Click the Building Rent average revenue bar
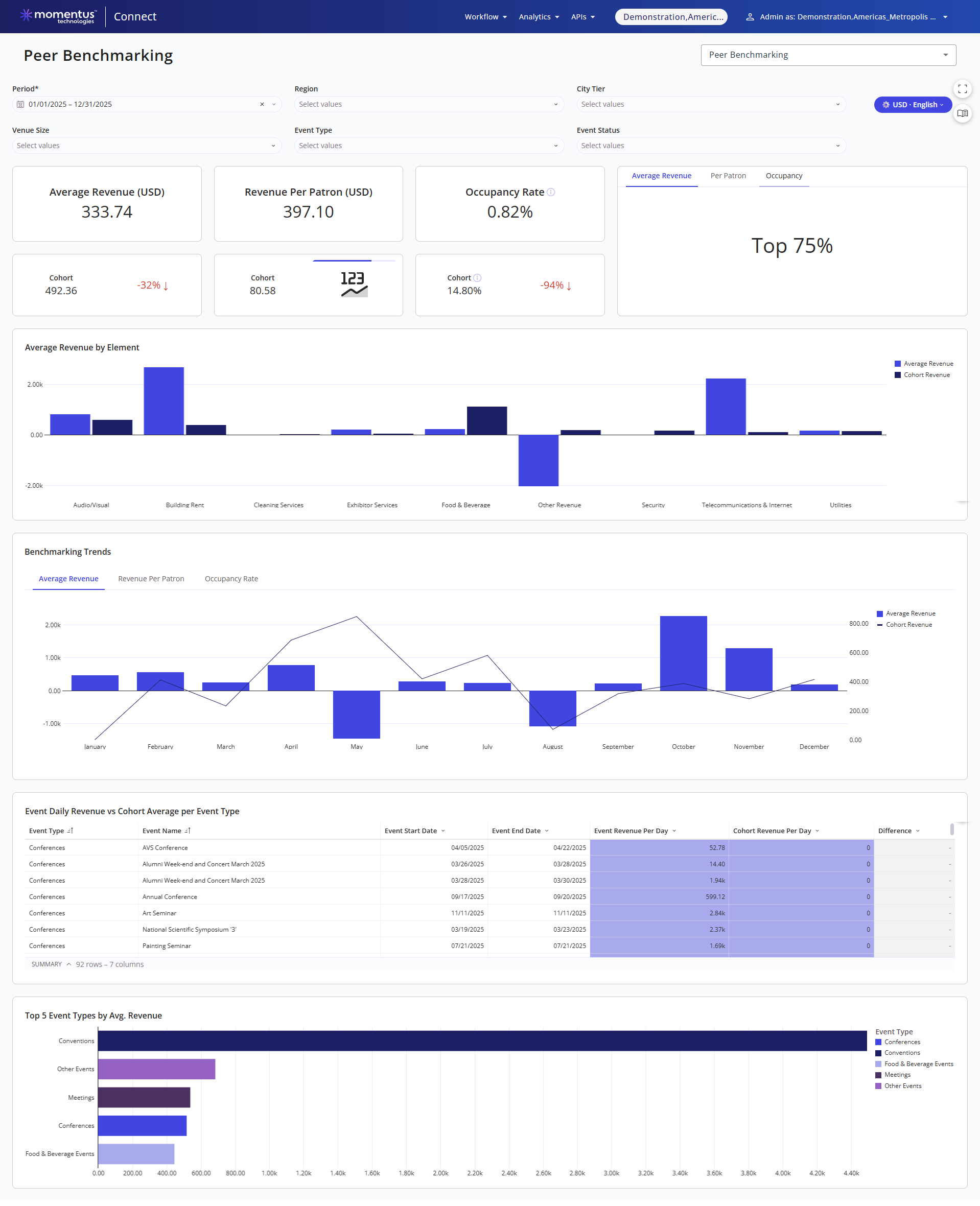Screen dimensions: 980x1206 [164, 400]
